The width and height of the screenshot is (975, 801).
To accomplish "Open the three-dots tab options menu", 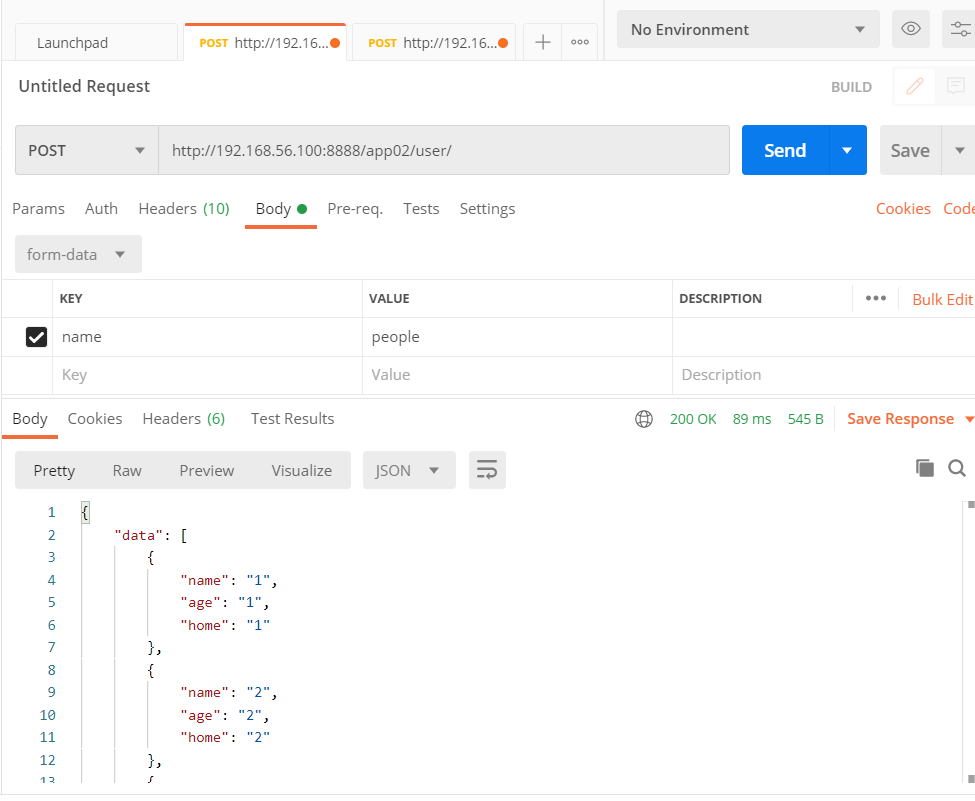I will (x=579, y=42).
